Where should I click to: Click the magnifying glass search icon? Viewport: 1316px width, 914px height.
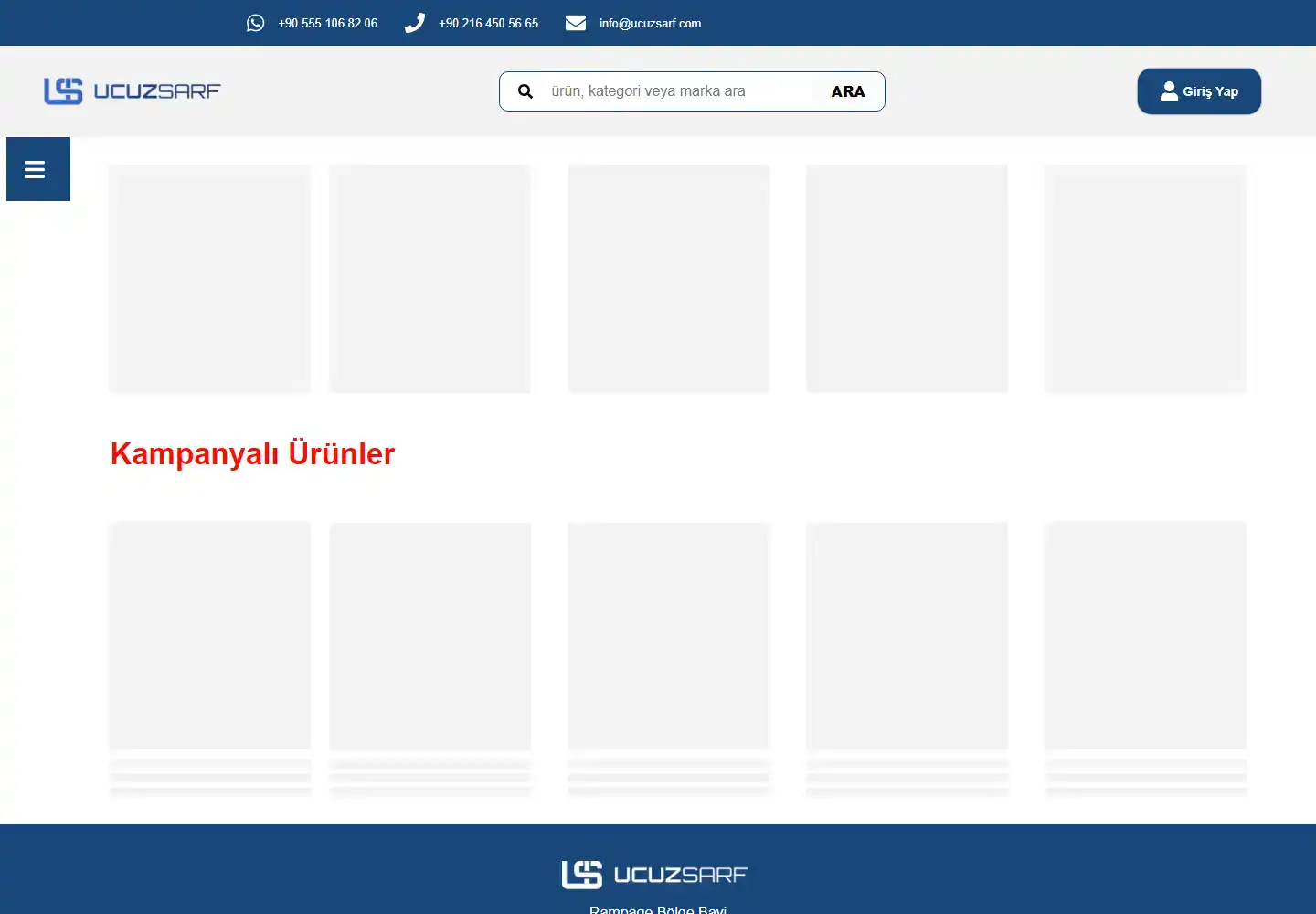click(x=525, y=91)
